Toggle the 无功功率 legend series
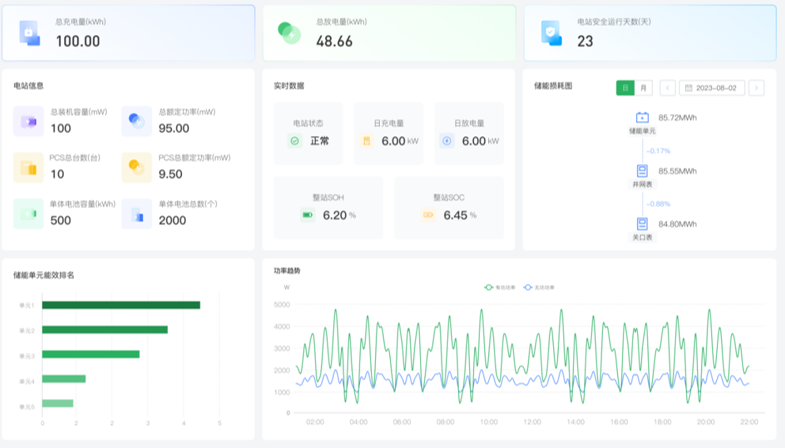Viewport: 785px width, 448px height. [539, 287]
